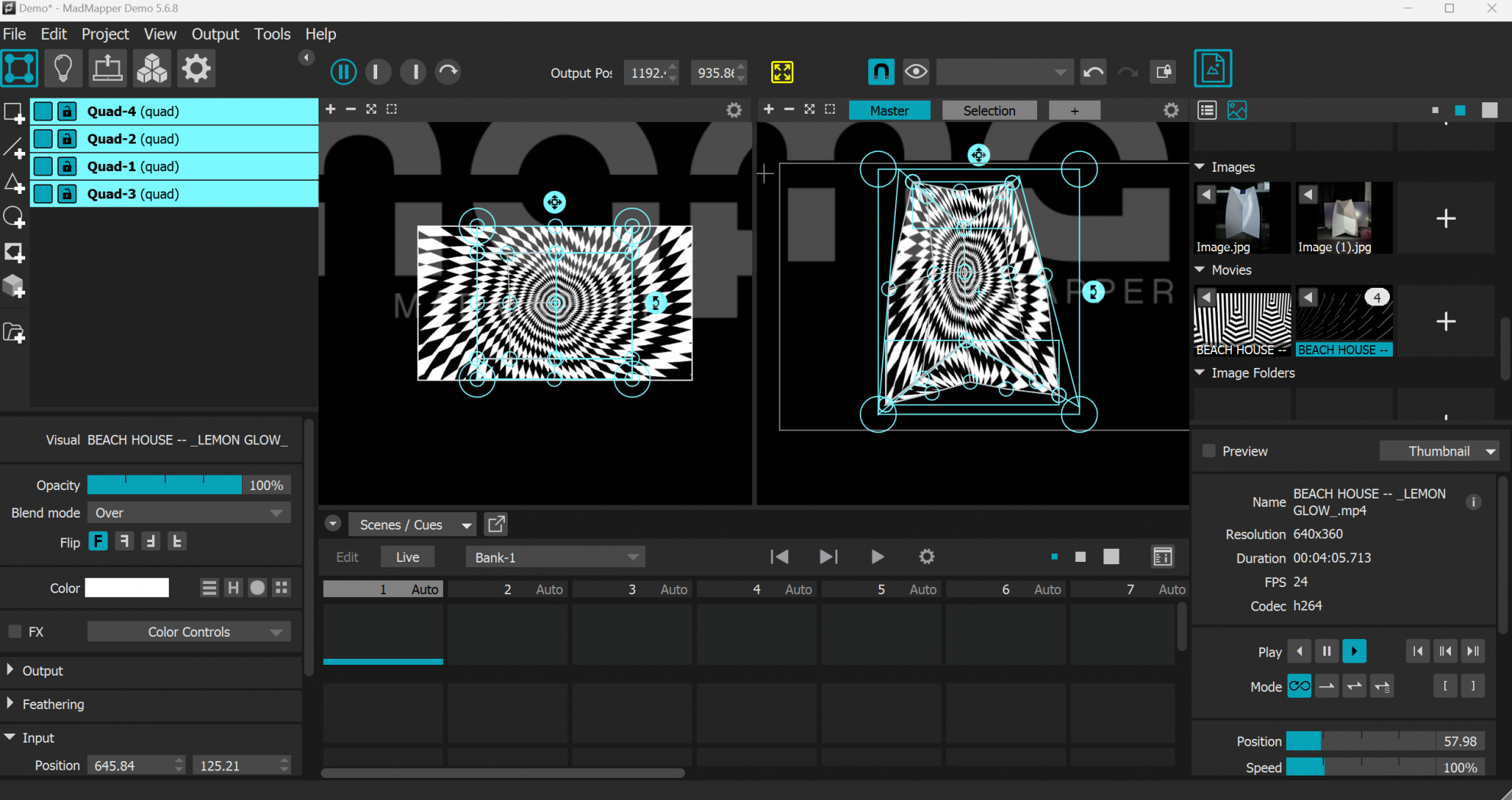1512x800 pixels.
Task: Open the Output menu
Action: coord(215,34)
